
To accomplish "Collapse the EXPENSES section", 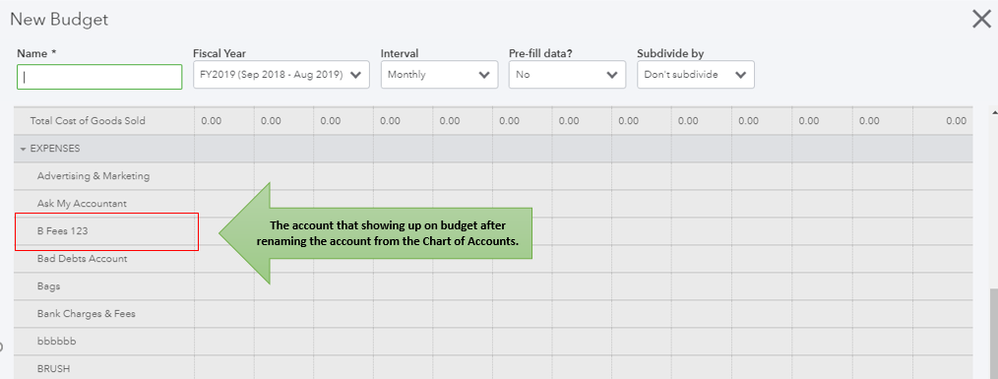I will click(24, 149).
